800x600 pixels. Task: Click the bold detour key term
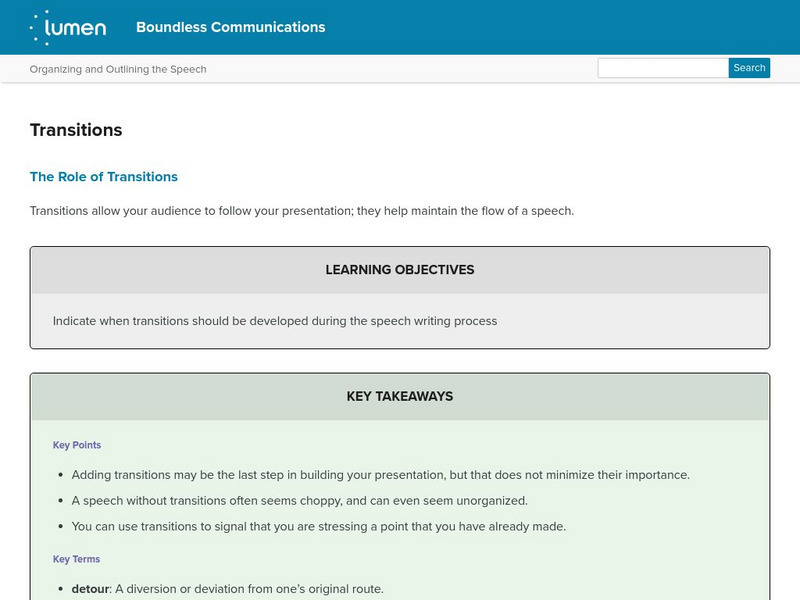[91, 589]
